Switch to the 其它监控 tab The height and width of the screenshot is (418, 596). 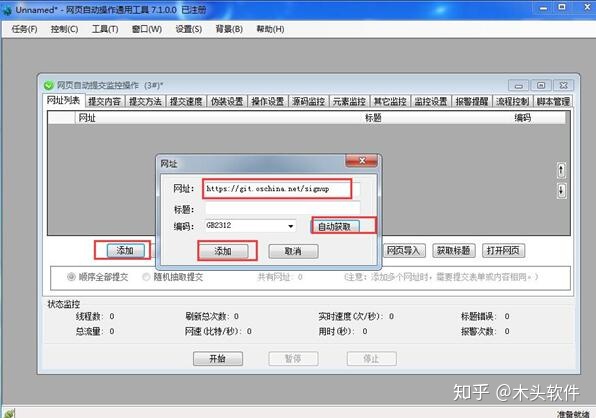[x=390, y=101]
